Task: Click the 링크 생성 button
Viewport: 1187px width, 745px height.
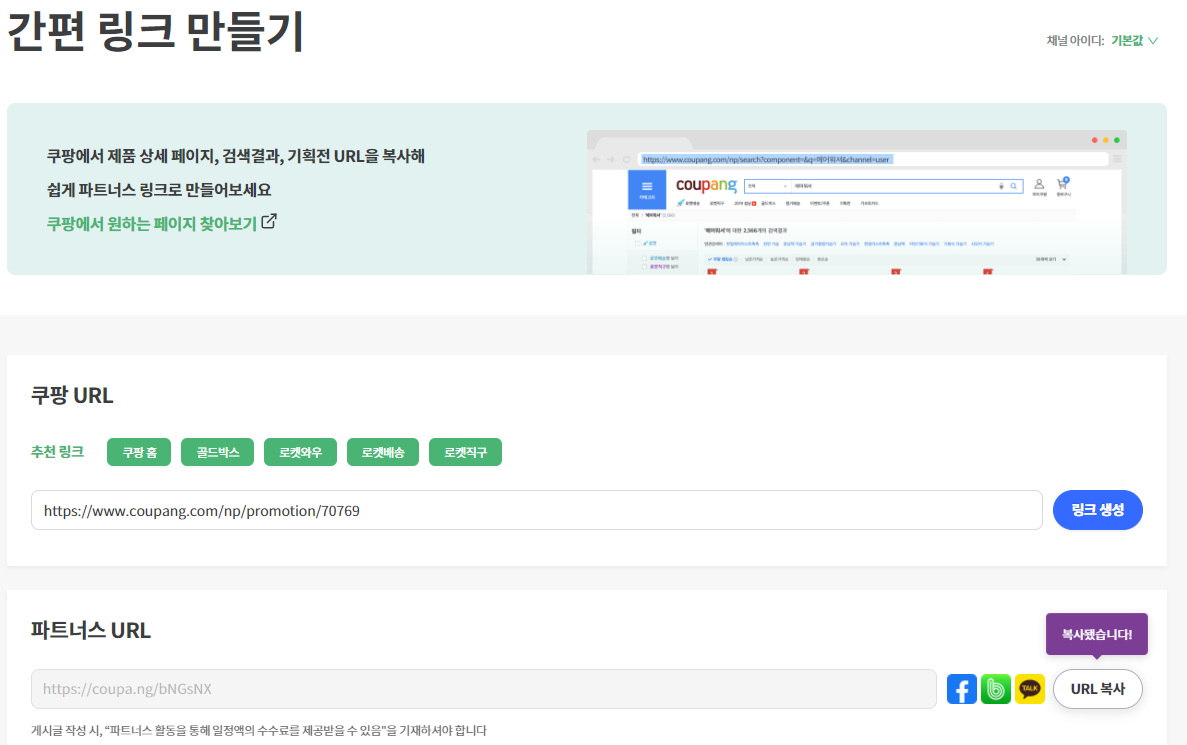Action: coord(1098,510)
